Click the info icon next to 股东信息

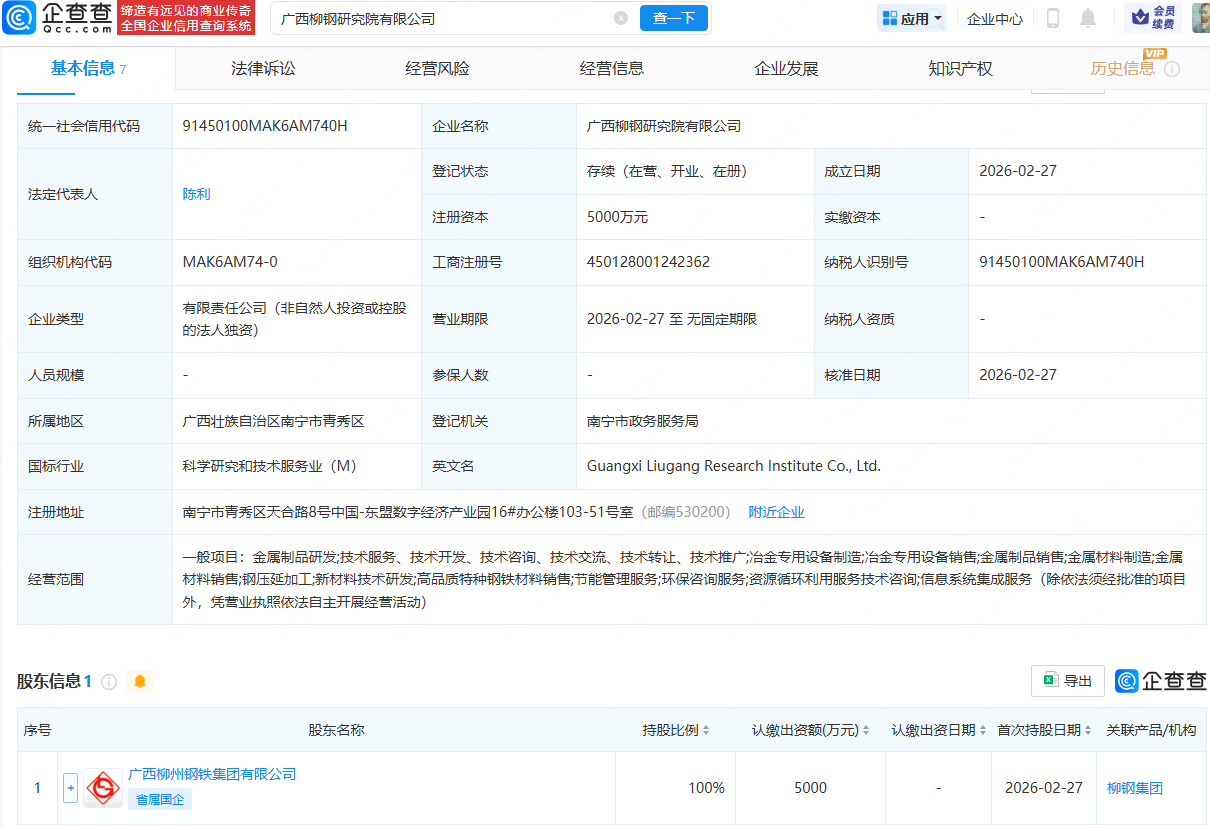pos(109,682)
